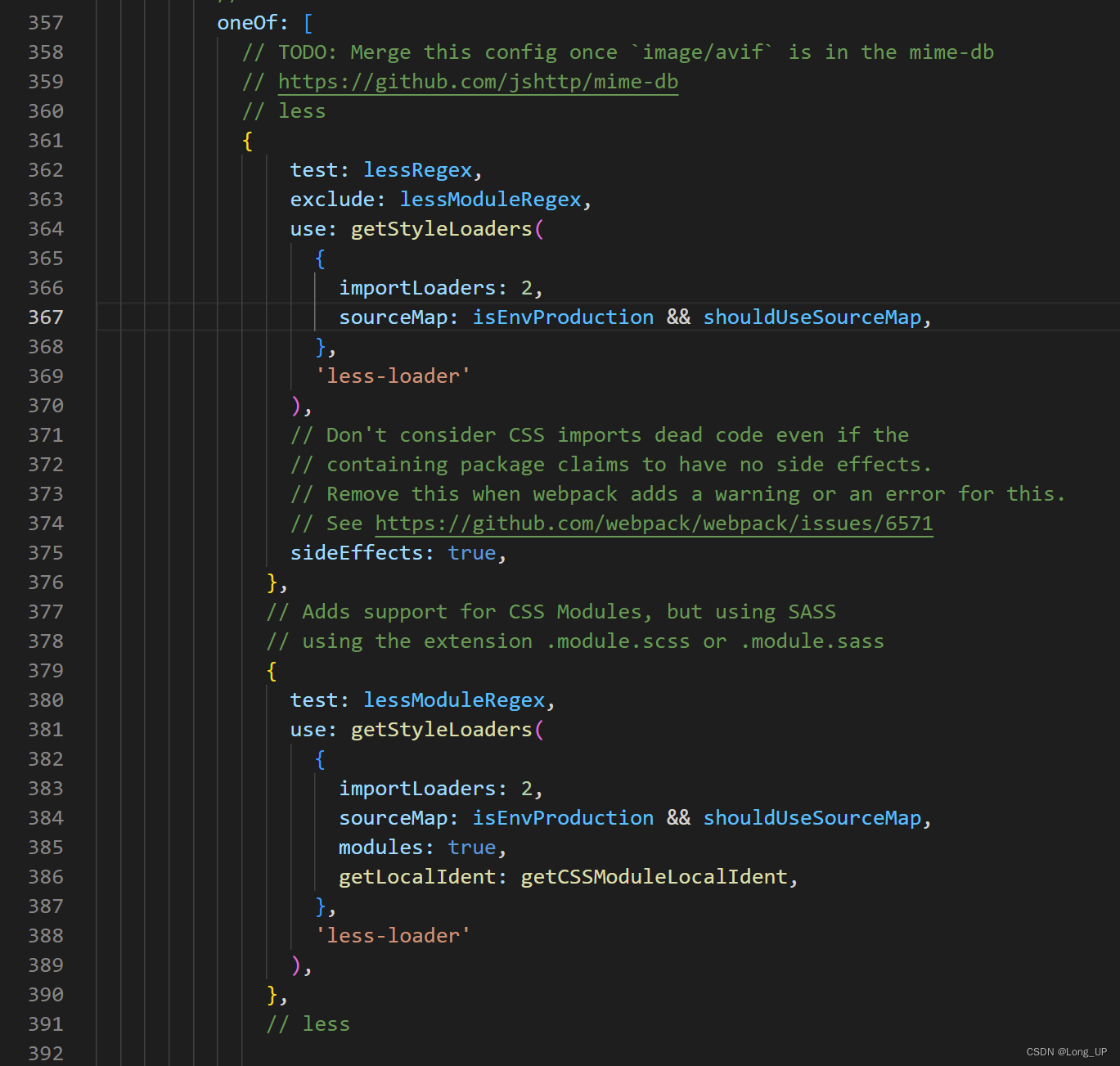Viewport: 1120px width, 1066px height.
Task: Click the TODO comment on line 358
Action: pos(618,52)
